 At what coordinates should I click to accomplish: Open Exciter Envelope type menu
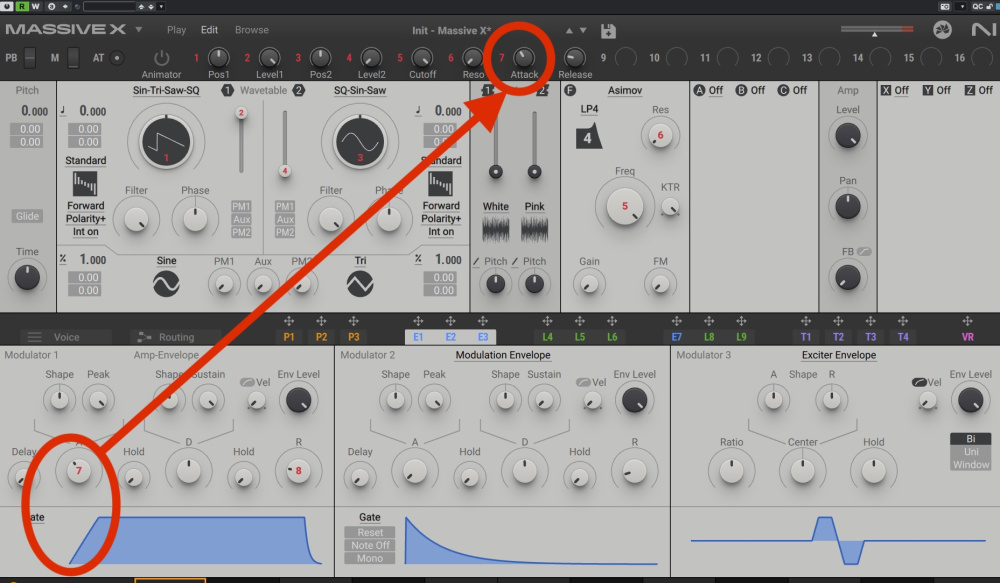[x=839, y=355]
